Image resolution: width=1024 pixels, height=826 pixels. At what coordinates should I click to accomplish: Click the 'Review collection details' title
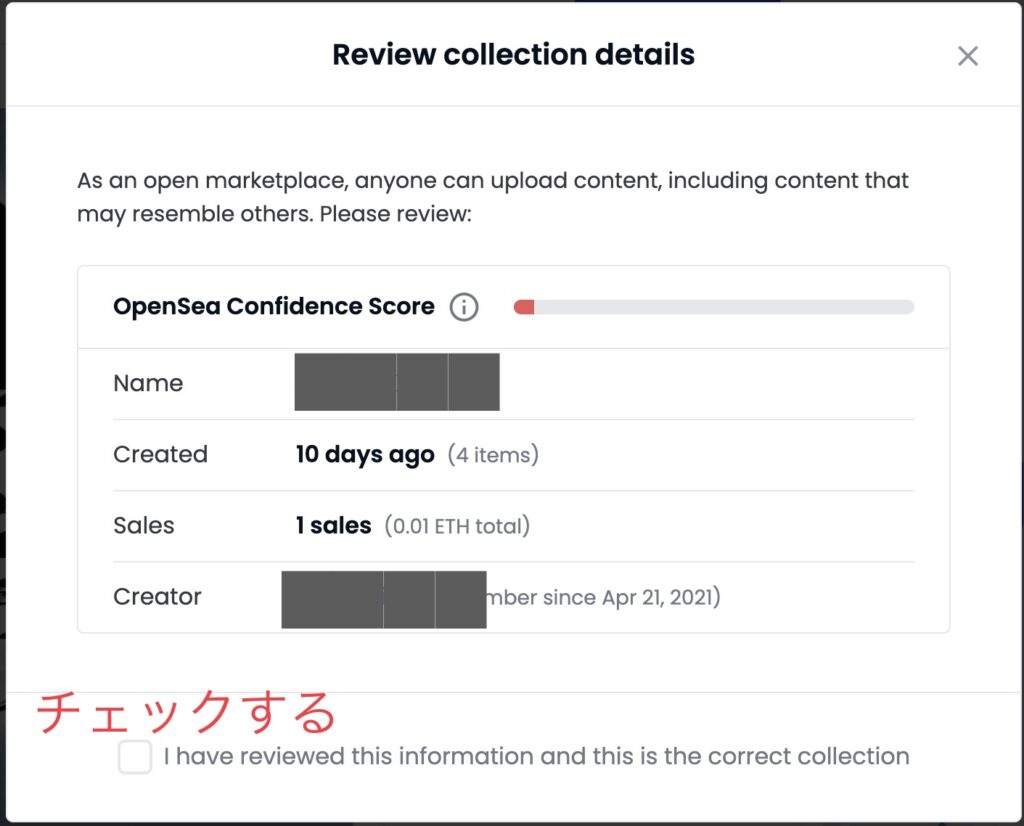point(513,54)
